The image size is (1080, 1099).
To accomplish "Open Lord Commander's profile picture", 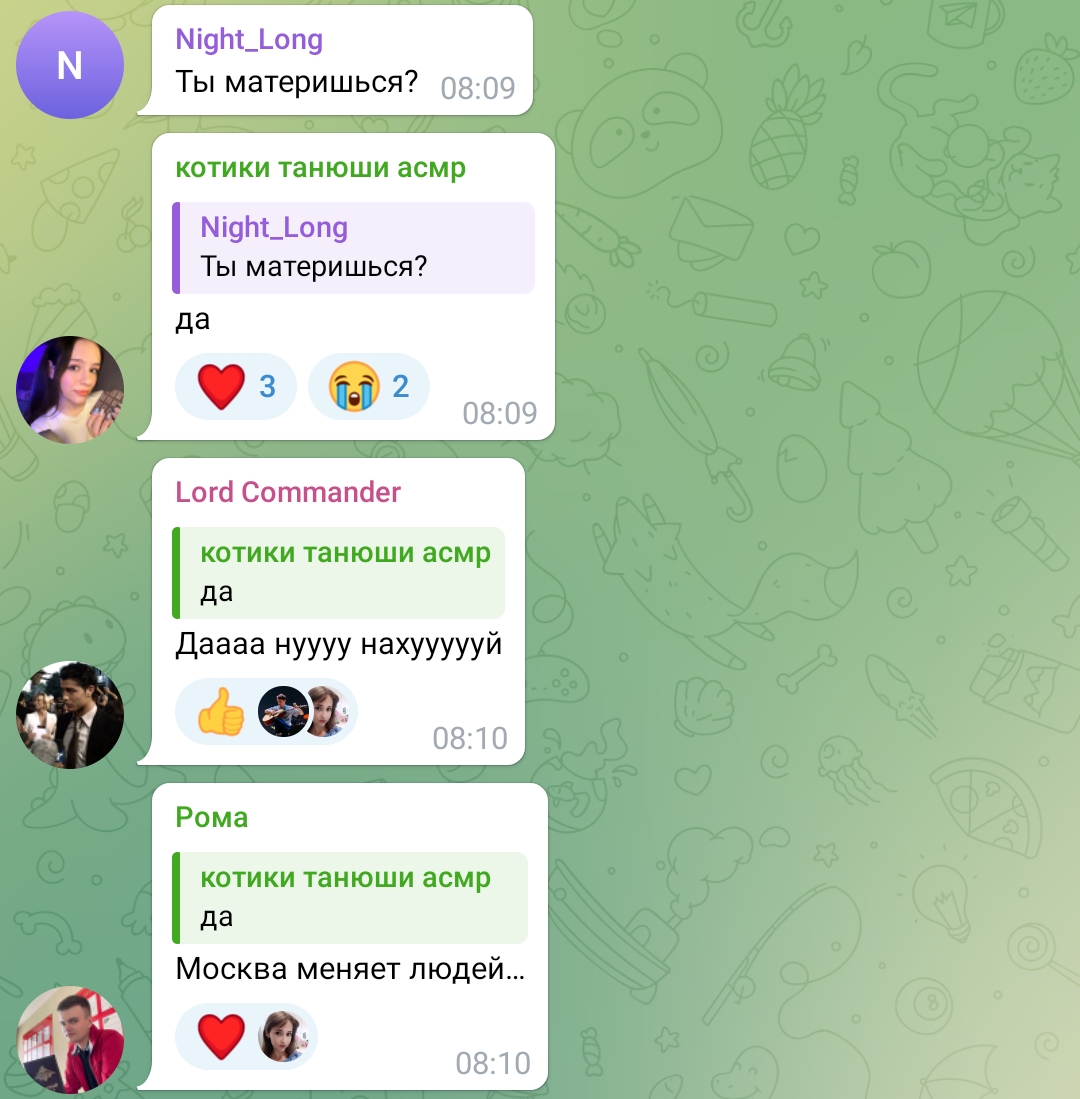I will (x=70, y=715).
